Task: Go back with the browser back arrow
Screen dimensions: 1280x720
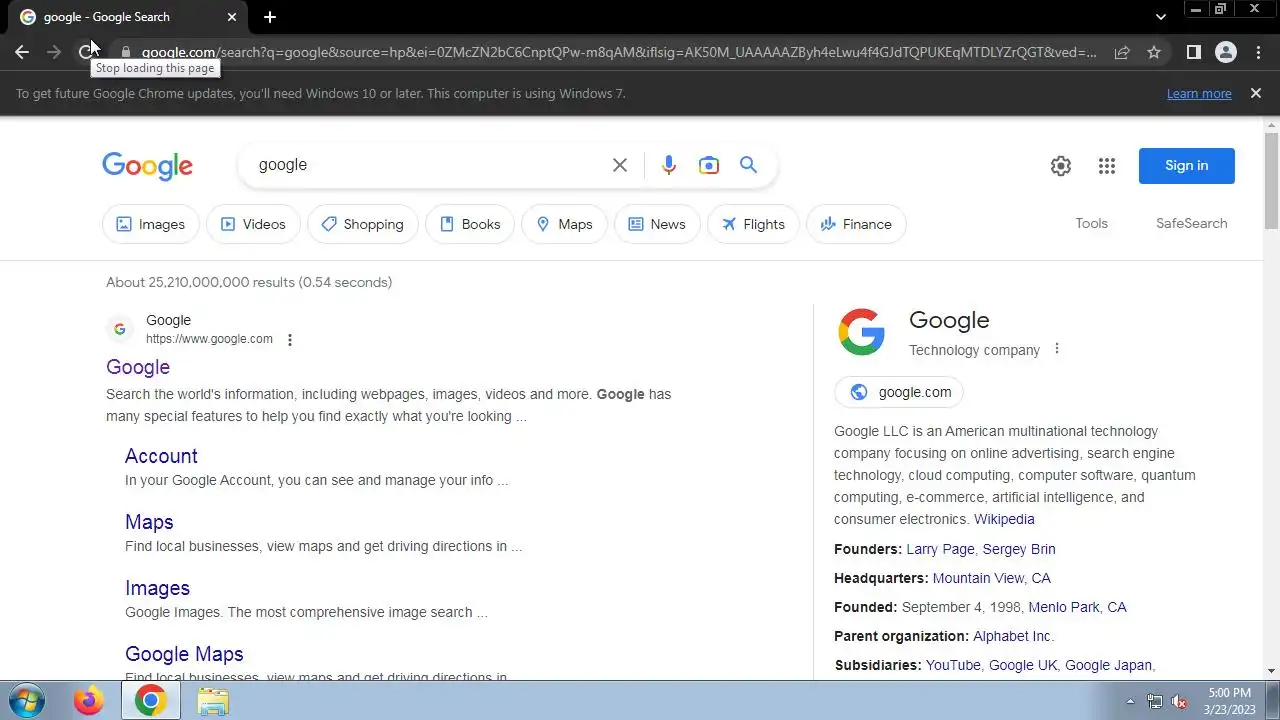Action: pos(22,52)
